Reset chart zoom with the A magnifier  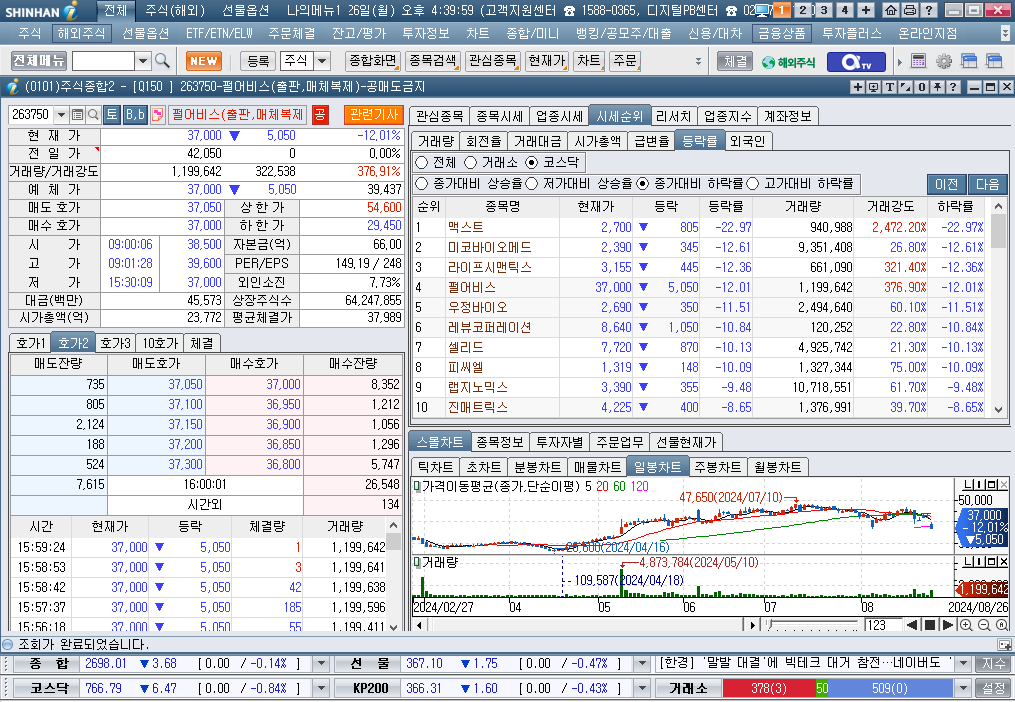pos(1002,625)
